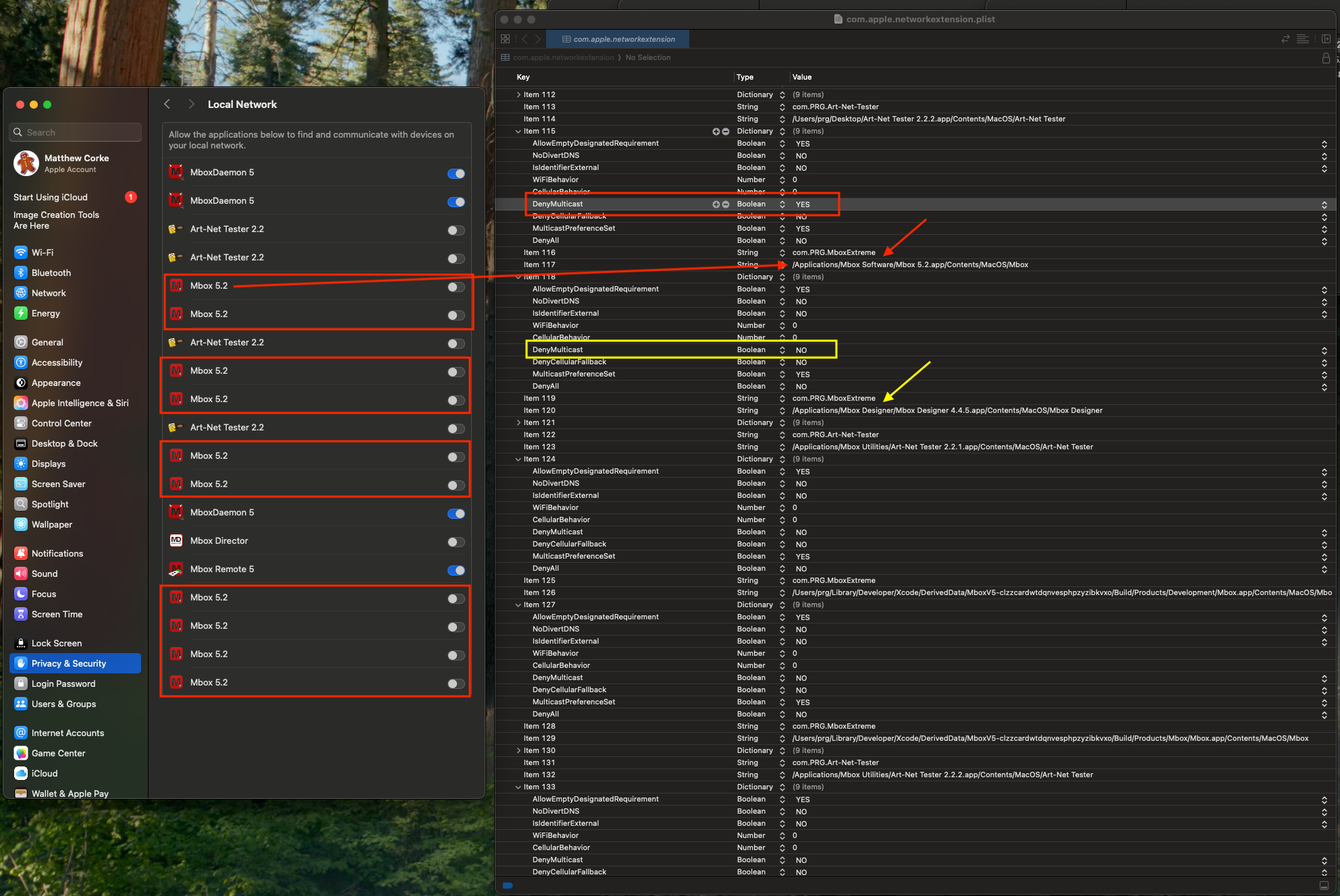Click the related items grid icon in Xcode
This screenshot has height=896, width=1340.
(505, 39)
